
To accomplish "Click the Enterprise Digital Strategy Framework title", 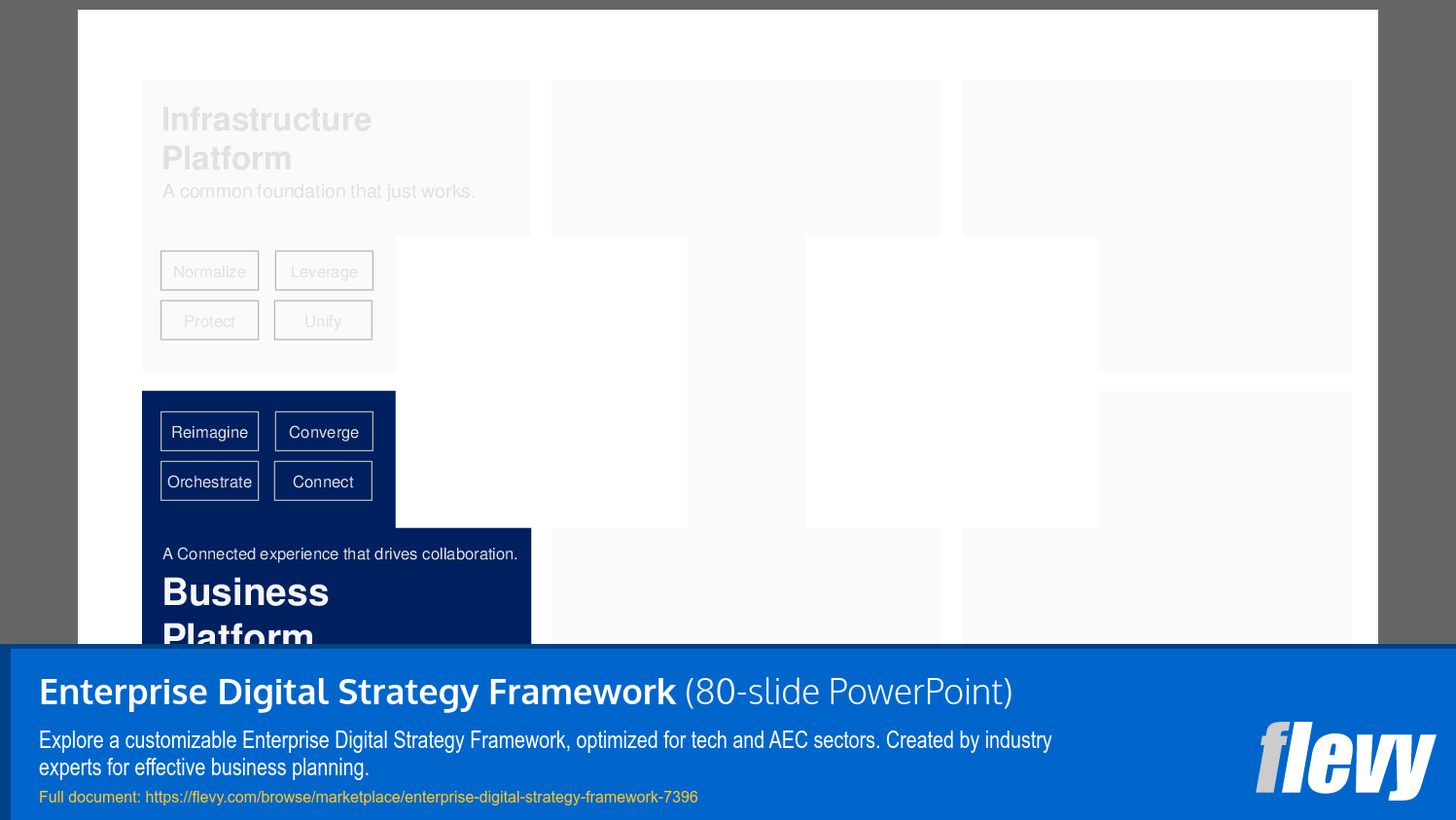I will (x=357, y=692).
